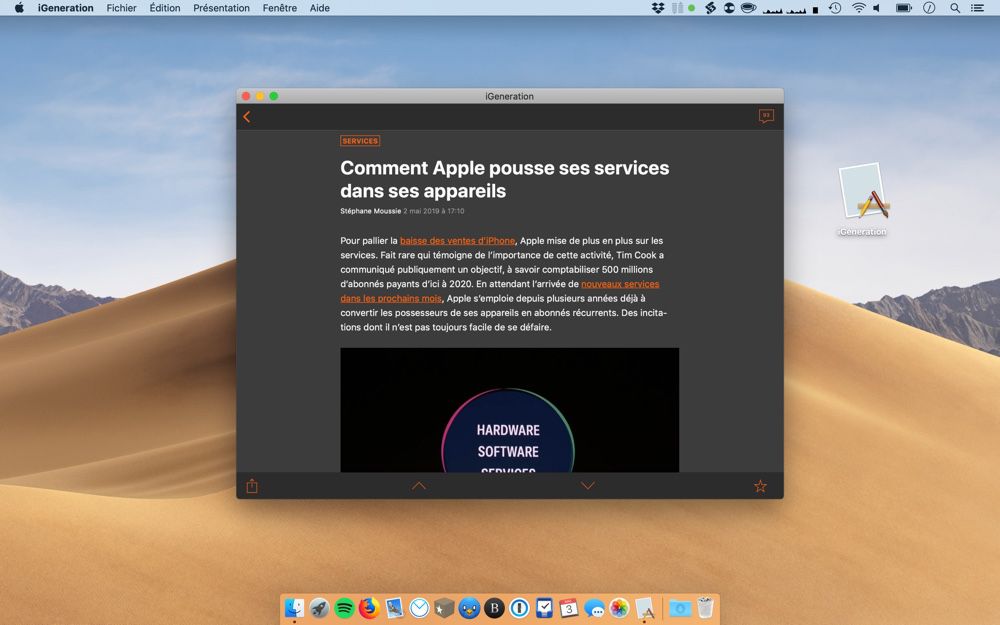The image size is (1000, 625).
Task: Open the volume control in menu bar
Action: [x=878, y=8]
